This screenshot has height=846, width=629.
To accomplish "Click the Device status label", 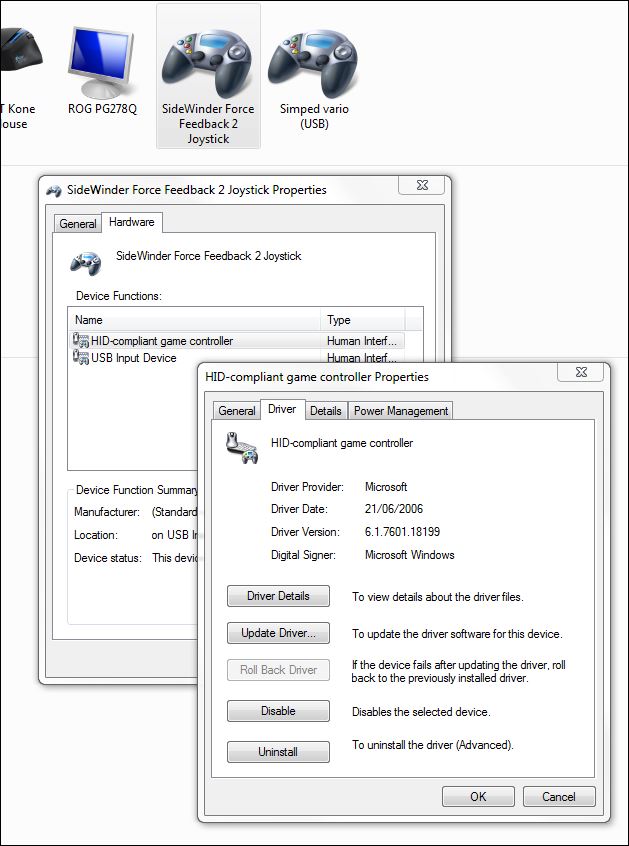I will click(x=108, y=558).
